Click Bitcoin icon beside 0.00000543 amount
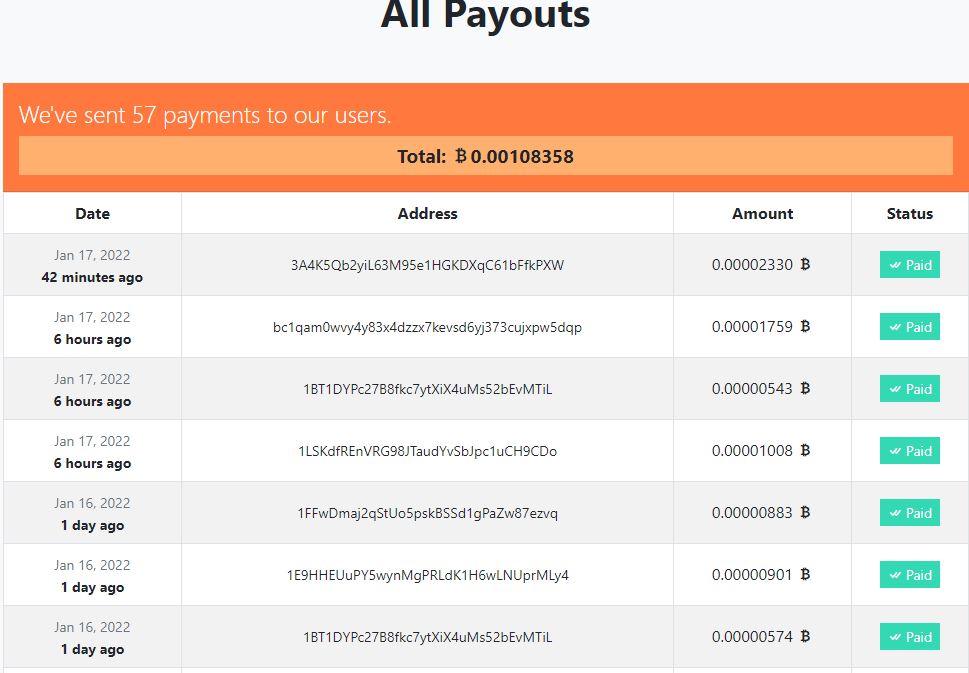Image resolution: width=969 pixels, height=673 pixels. point(805,389)
